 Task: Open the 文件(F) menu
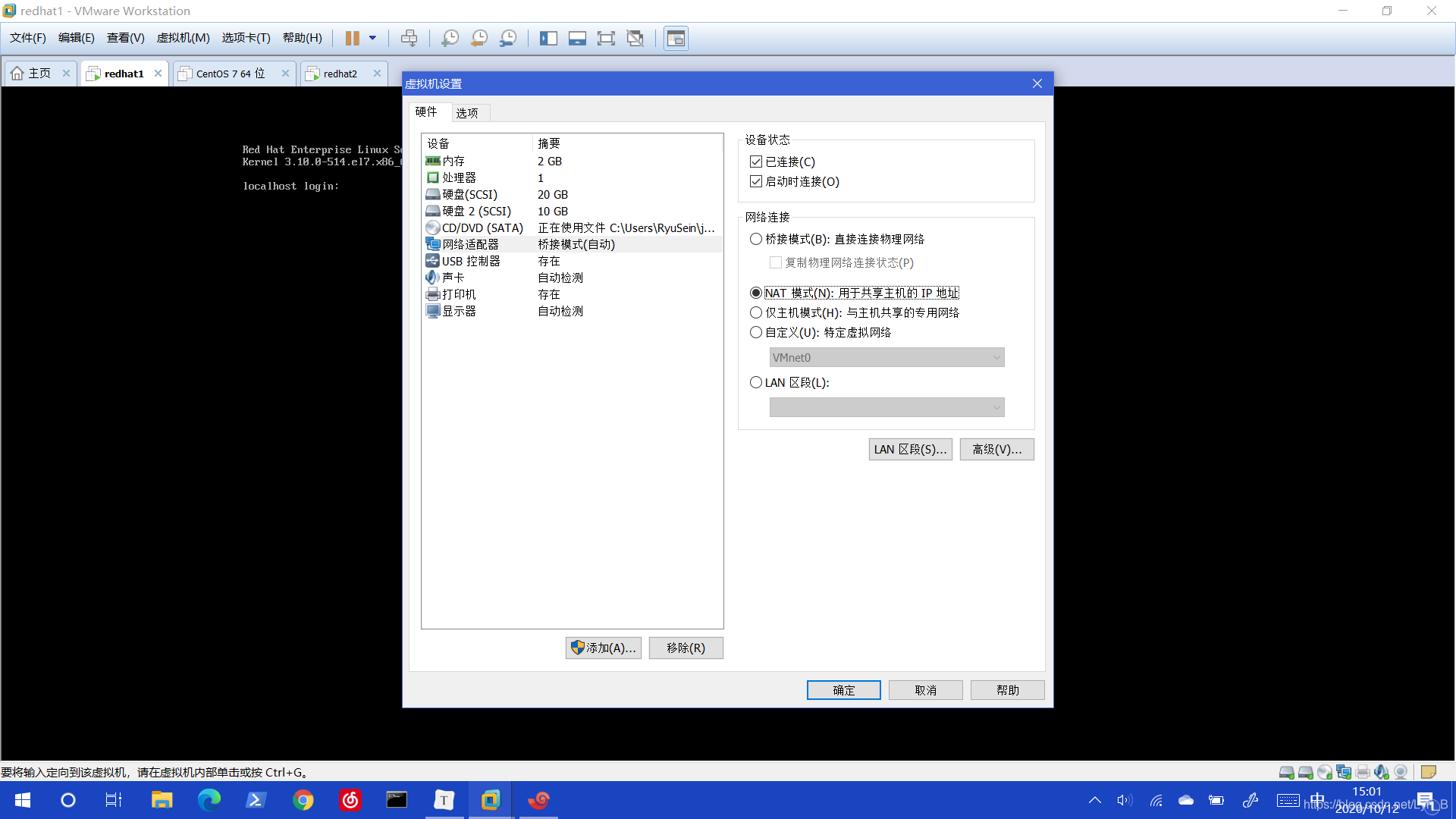27,38
